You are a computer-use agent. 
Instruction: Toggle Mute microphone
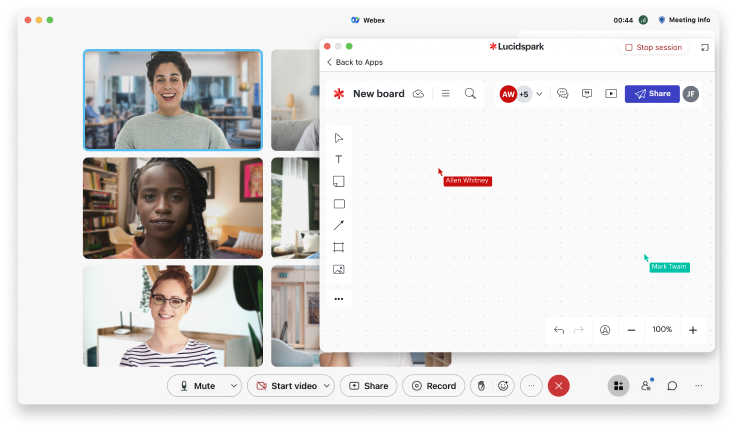197,386
